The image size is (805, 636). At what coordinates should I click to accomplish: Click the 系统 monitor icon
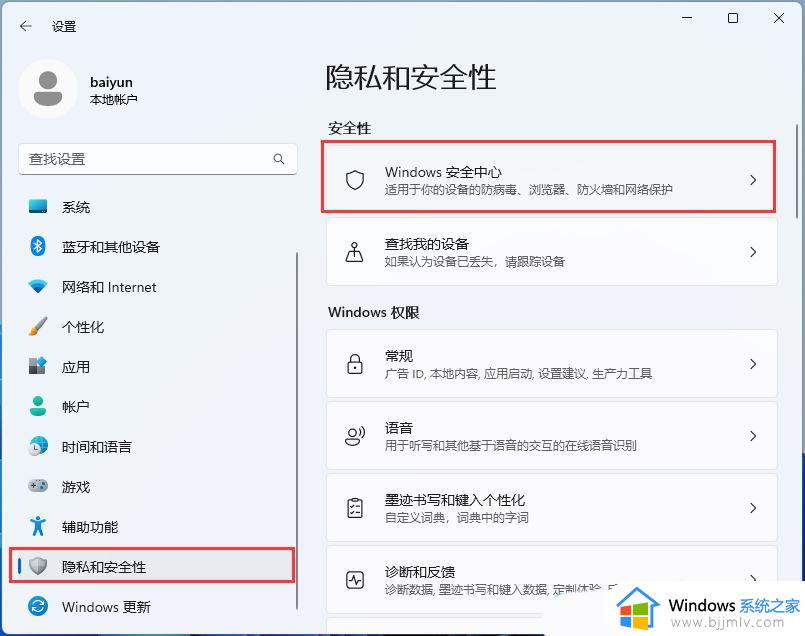[x=38, y=206]
